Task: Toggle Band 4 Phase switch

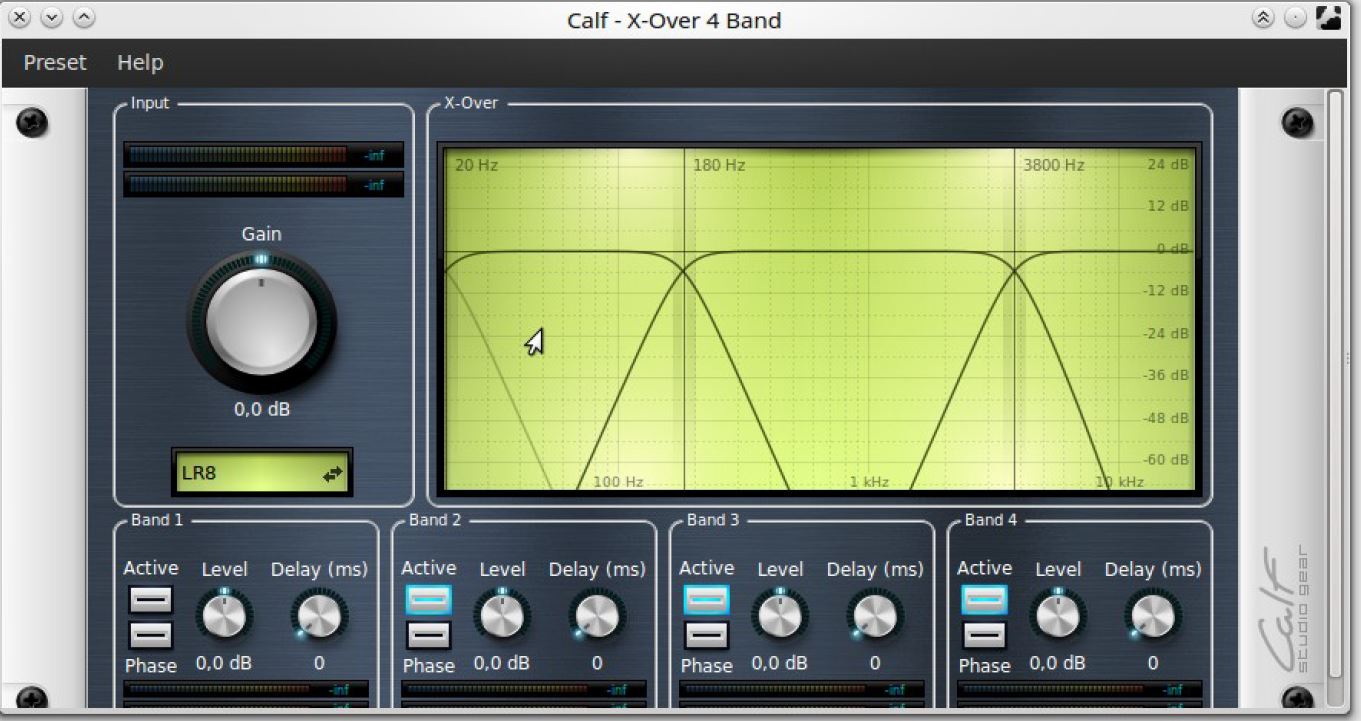Action: 984,635
